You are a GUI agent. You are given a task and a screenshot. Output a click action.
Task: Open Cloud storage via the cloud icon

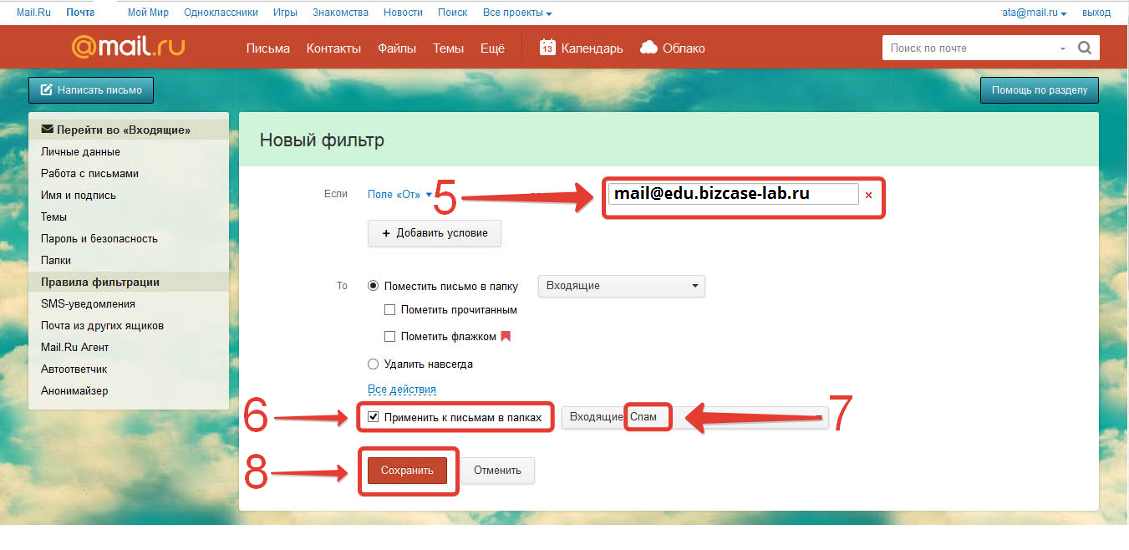pos(648,48)
